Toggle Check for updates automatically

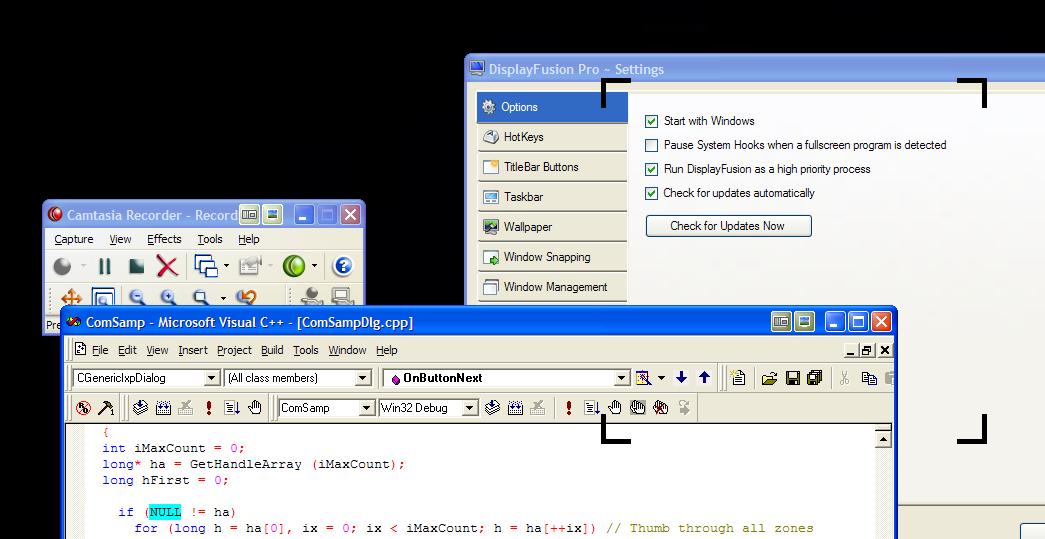(652, 193)
